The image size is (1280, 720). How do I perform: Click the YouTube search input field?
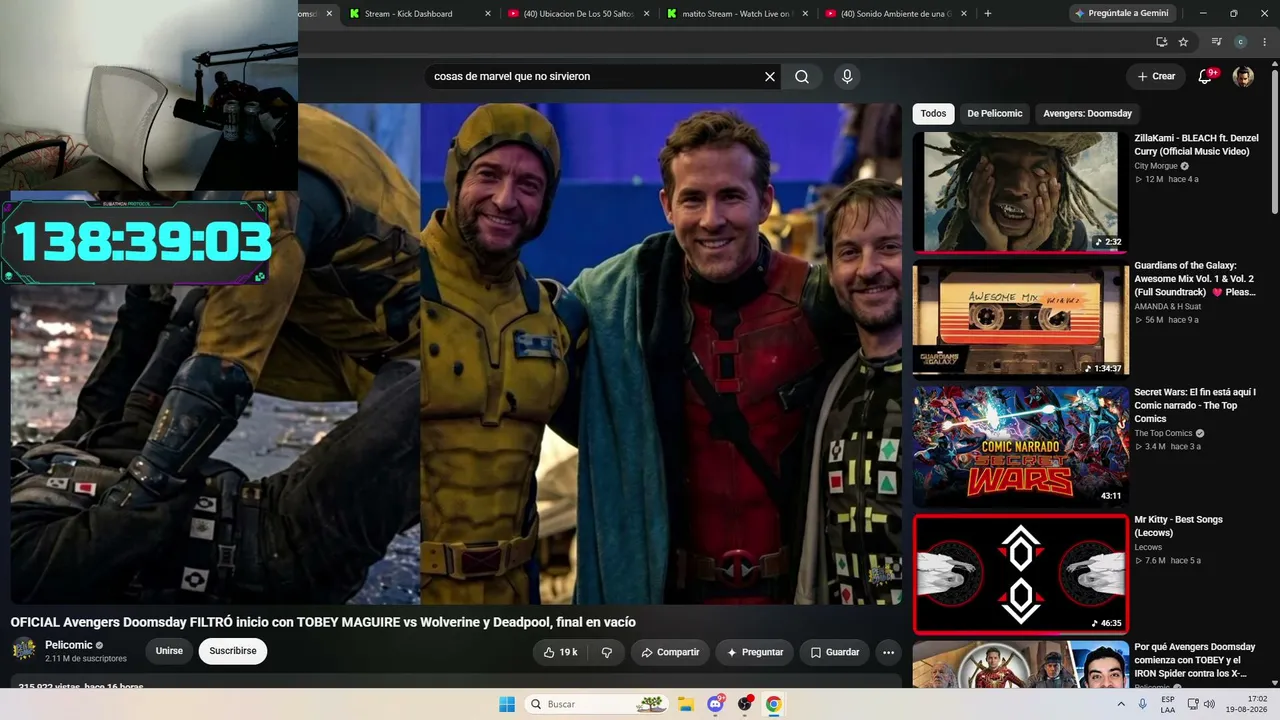pyautogui.click(x=595, y=77)
